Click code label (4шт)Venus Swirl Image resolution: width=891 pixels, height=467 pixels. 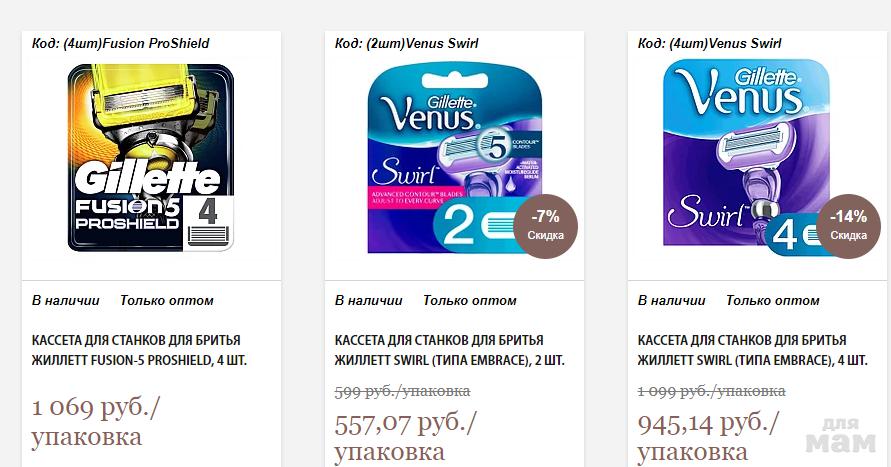(x=710, y=43)
